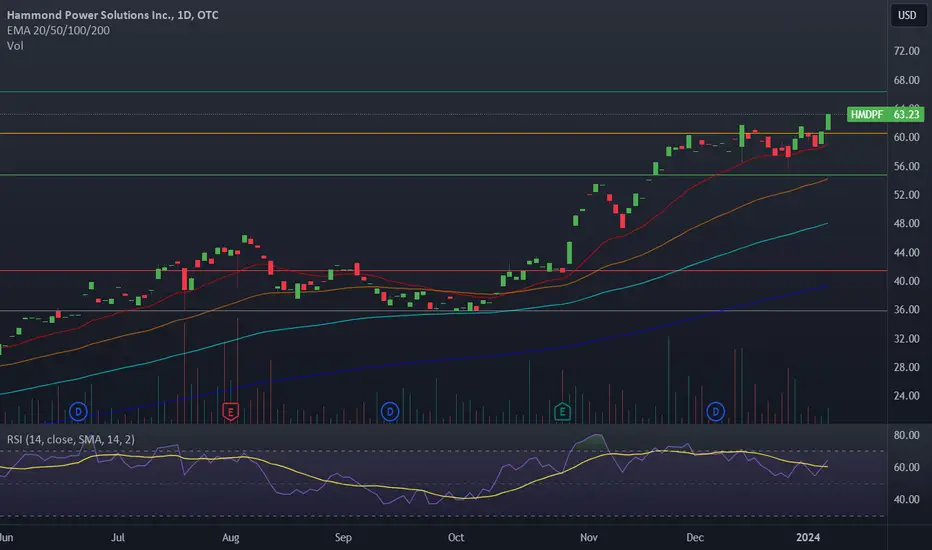The height and width of the screenshot is (550, 932).
Task: Select the orange horizontal line near 60
Action: coord(443,133)
